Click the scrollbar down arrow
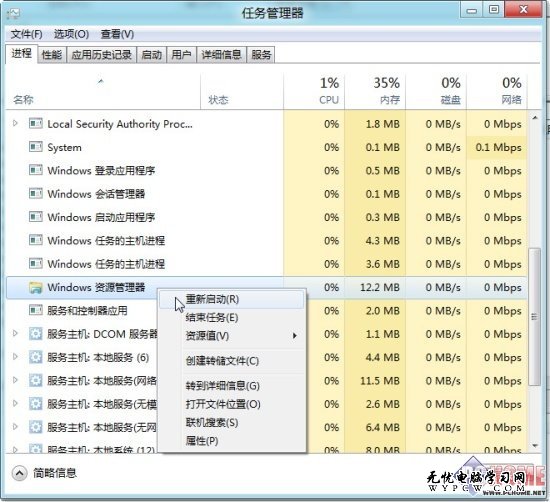Viewport: 550px width, 502px height. click(x=535, y=446)
